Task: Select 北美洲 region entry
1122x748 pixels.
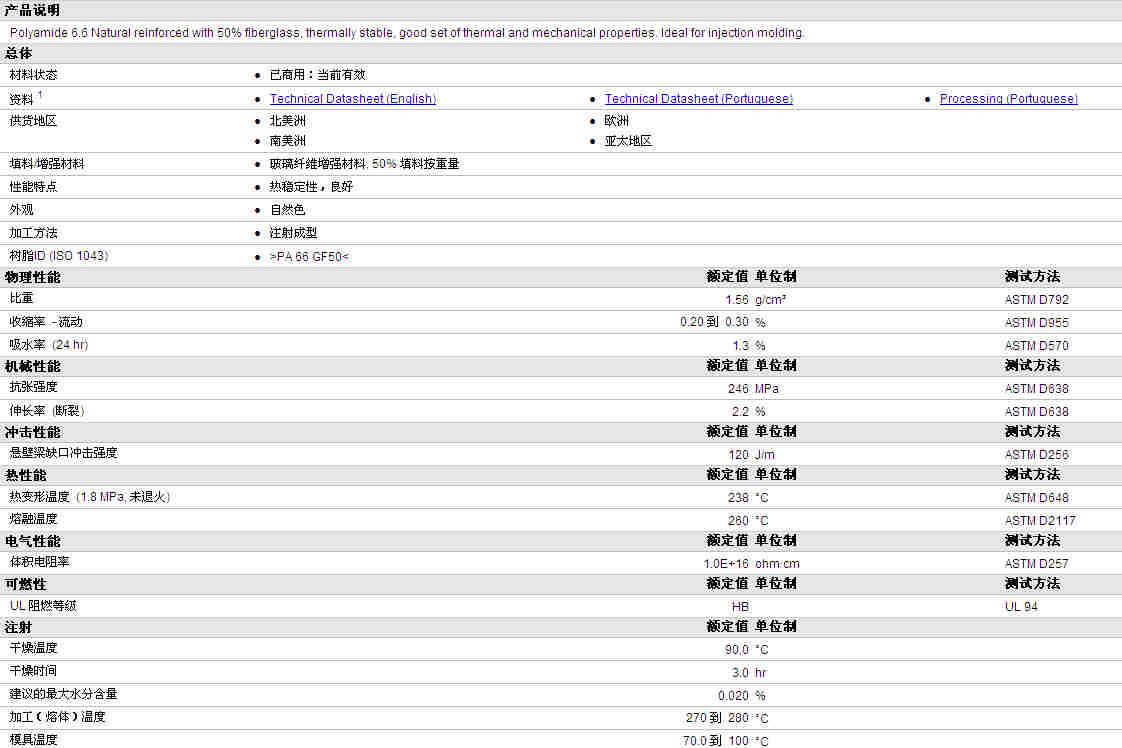Action: (x=288, y=121)
